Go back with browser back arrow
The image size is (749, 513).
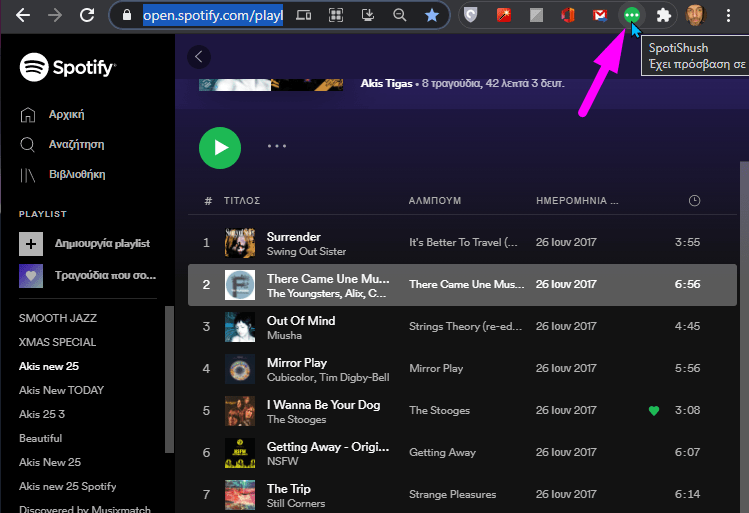point(22,15)
